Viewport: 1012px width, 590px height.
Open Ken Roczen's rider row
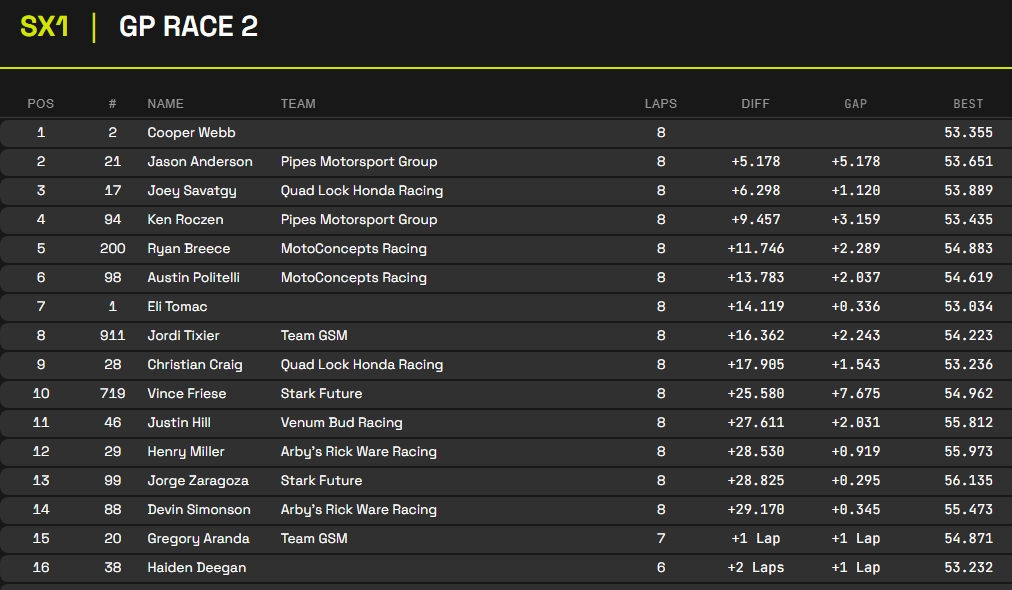[x=185, y=219]
